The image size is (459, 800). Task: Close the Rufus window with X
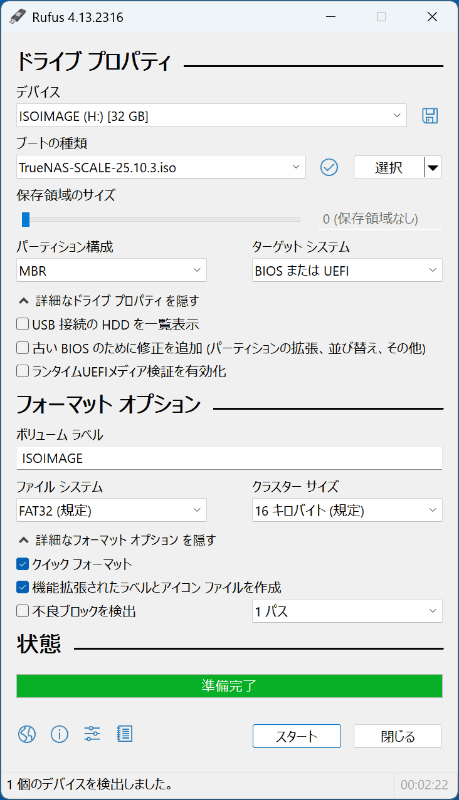pyautogui.click(x=432, y=17)
